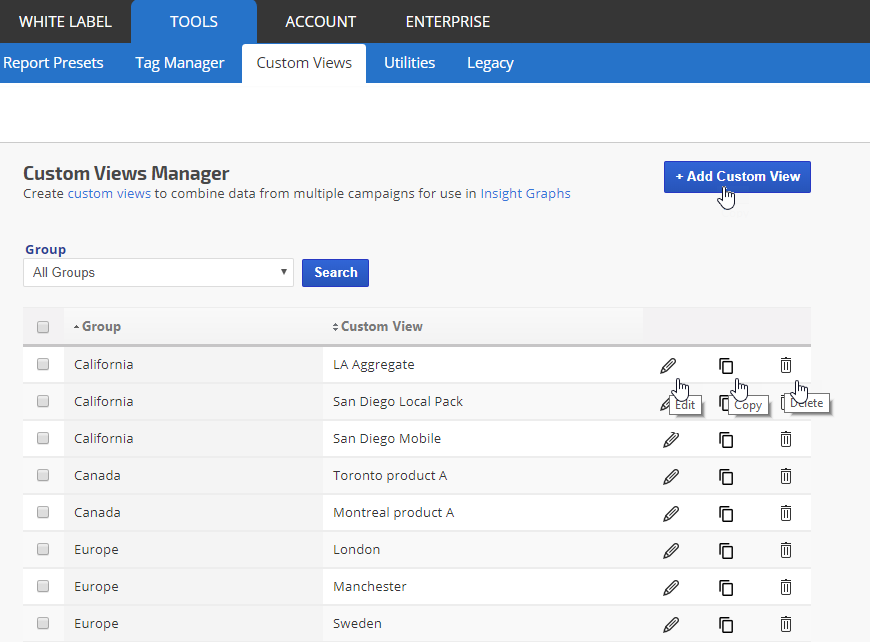This screenshot has width=870, height=642.
Task: Edit the London custom view
Action: coord(671,550)
